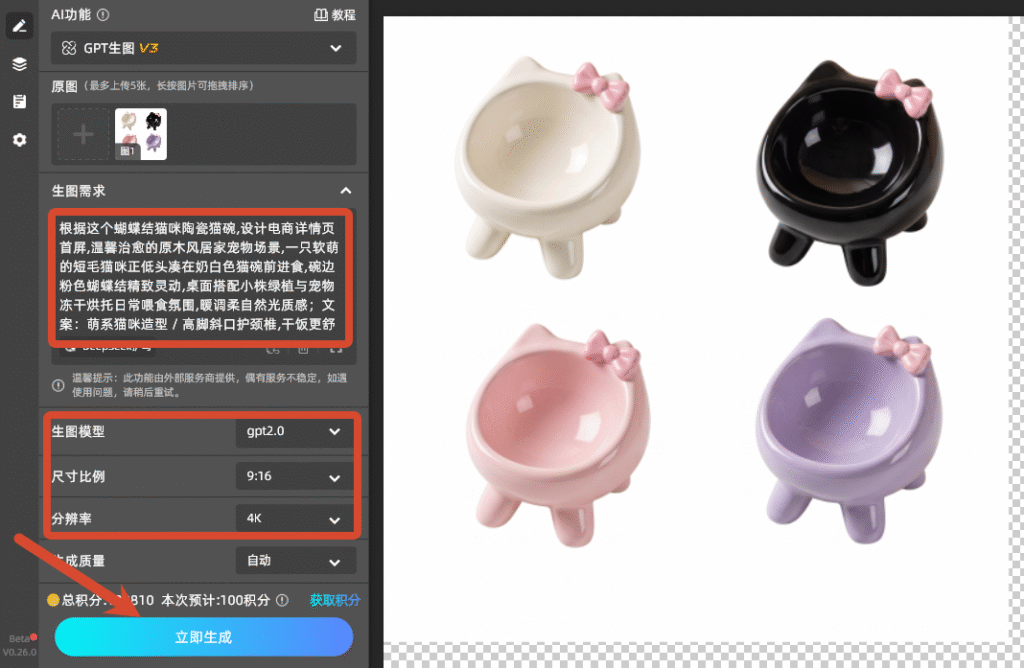
Task: Open the 尺寸比例 9:16 dropdown
Action: pos(295,476)
